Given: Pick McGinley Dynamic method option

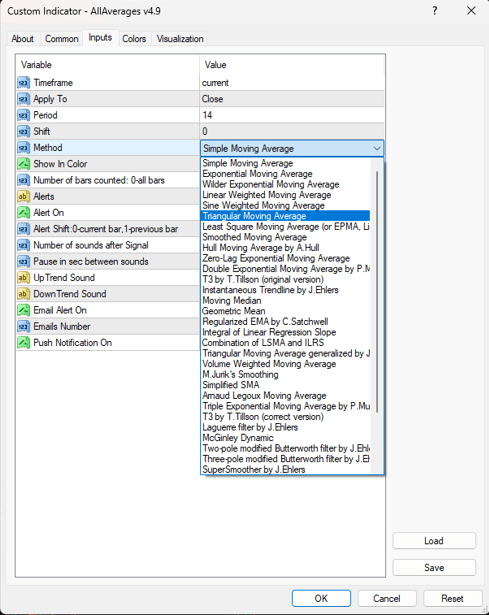Looking at the screenshot, I should pos(238,438).
